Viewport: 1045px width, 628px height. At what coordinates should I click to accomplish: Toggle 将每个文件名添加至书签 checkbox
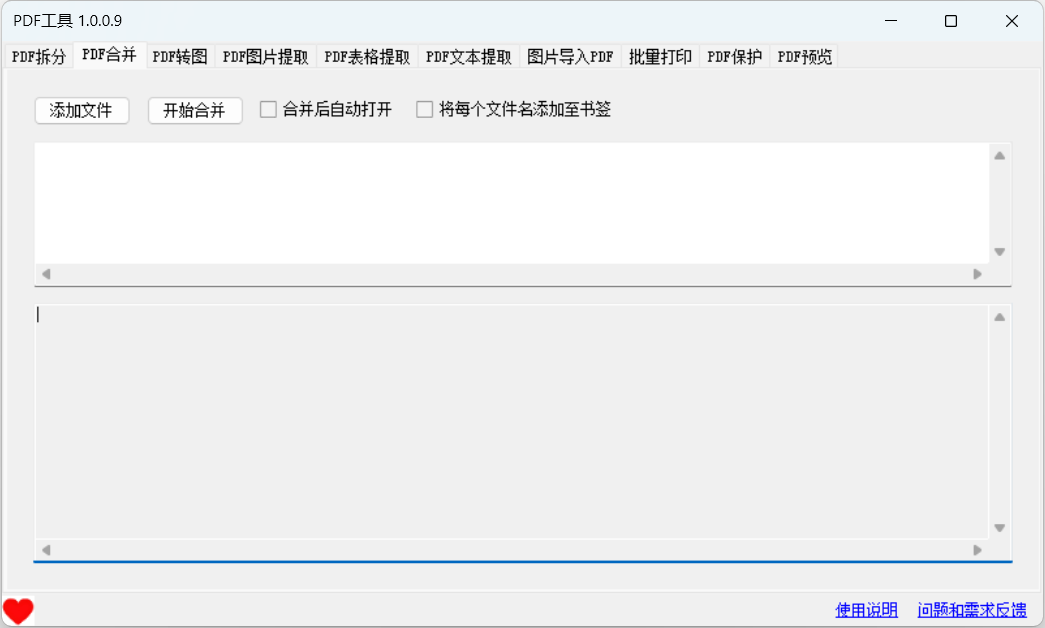coord(425,109)
